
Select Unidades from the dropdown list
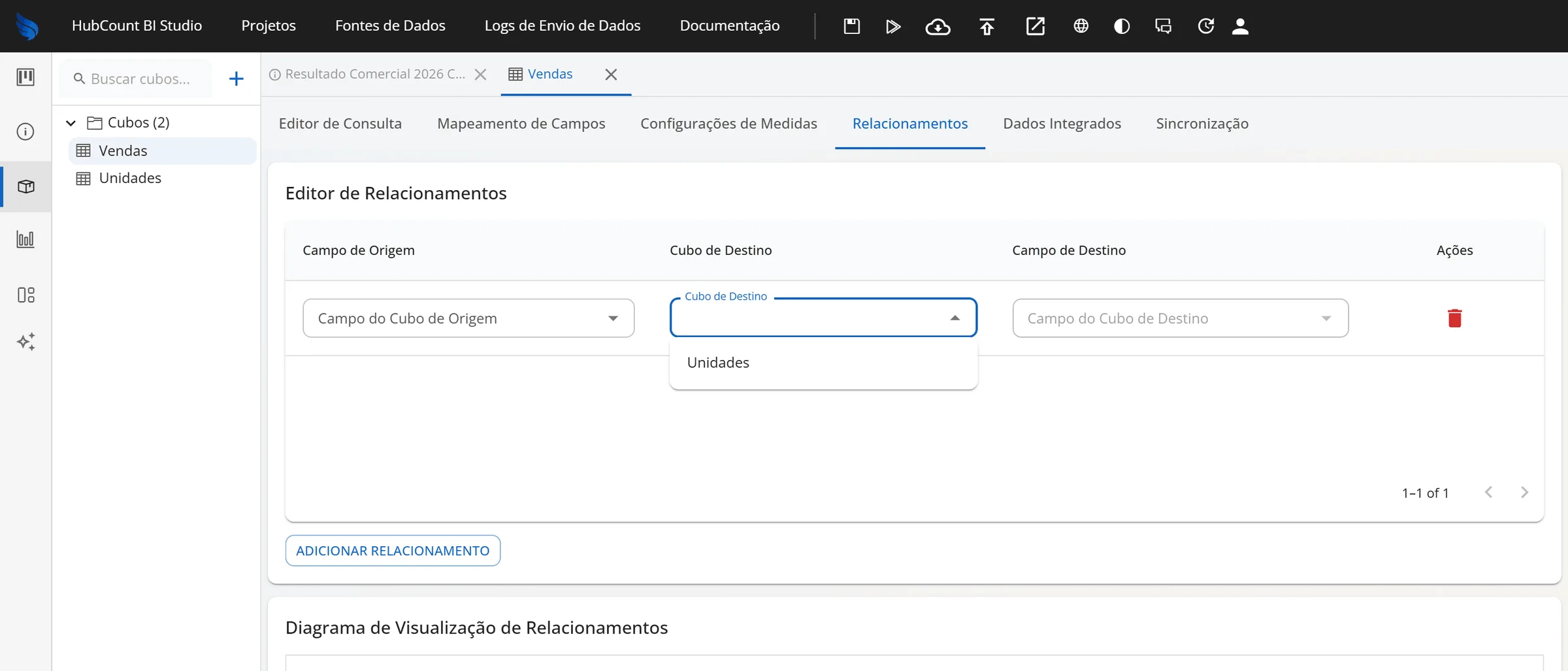click(x=823, y=363)
